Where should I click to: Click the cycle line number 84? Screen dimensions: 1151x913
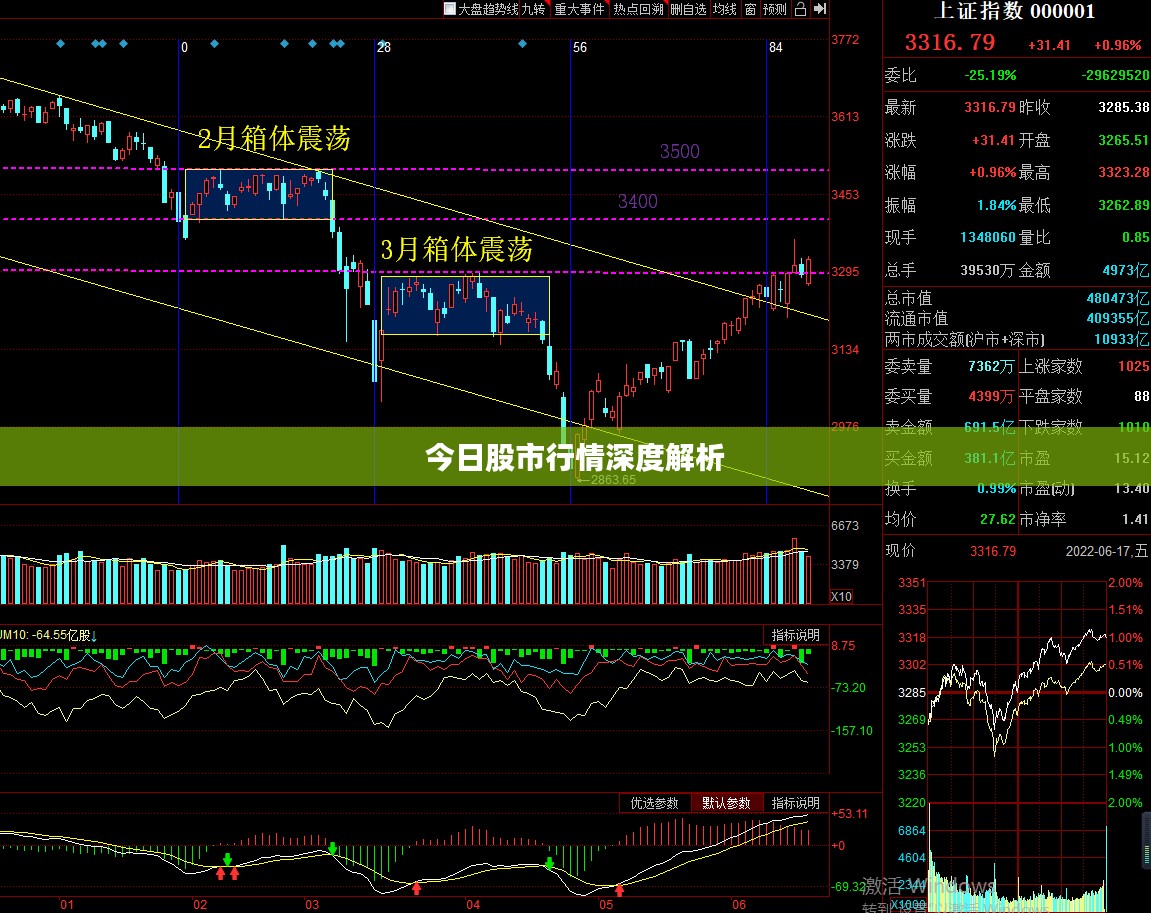pos(776,48)
